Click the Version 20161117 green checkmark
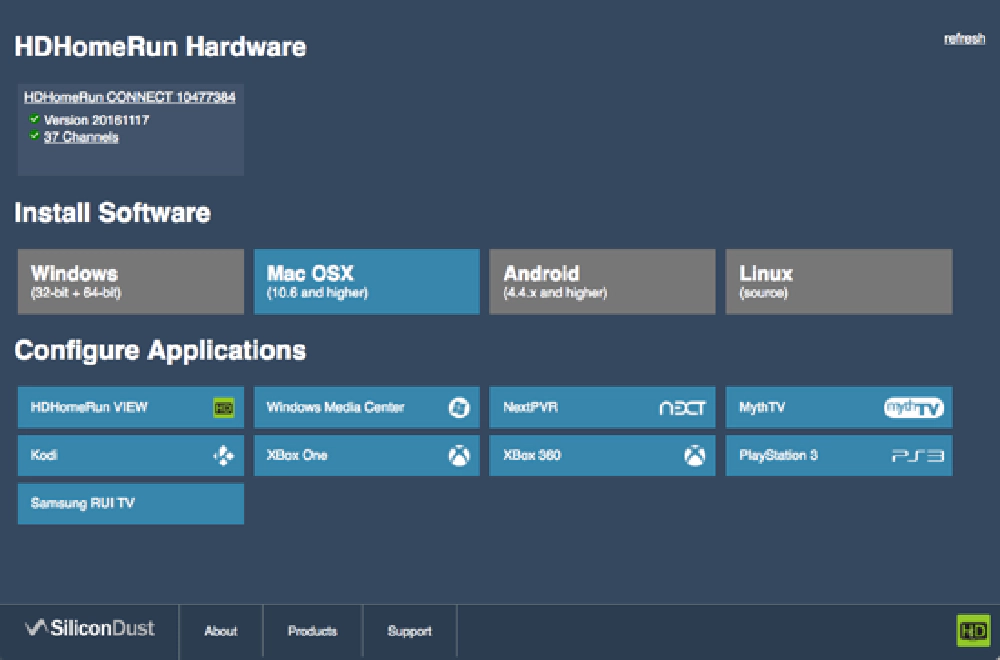This screenshot has width=1000, height=660. tap(34, 119)
